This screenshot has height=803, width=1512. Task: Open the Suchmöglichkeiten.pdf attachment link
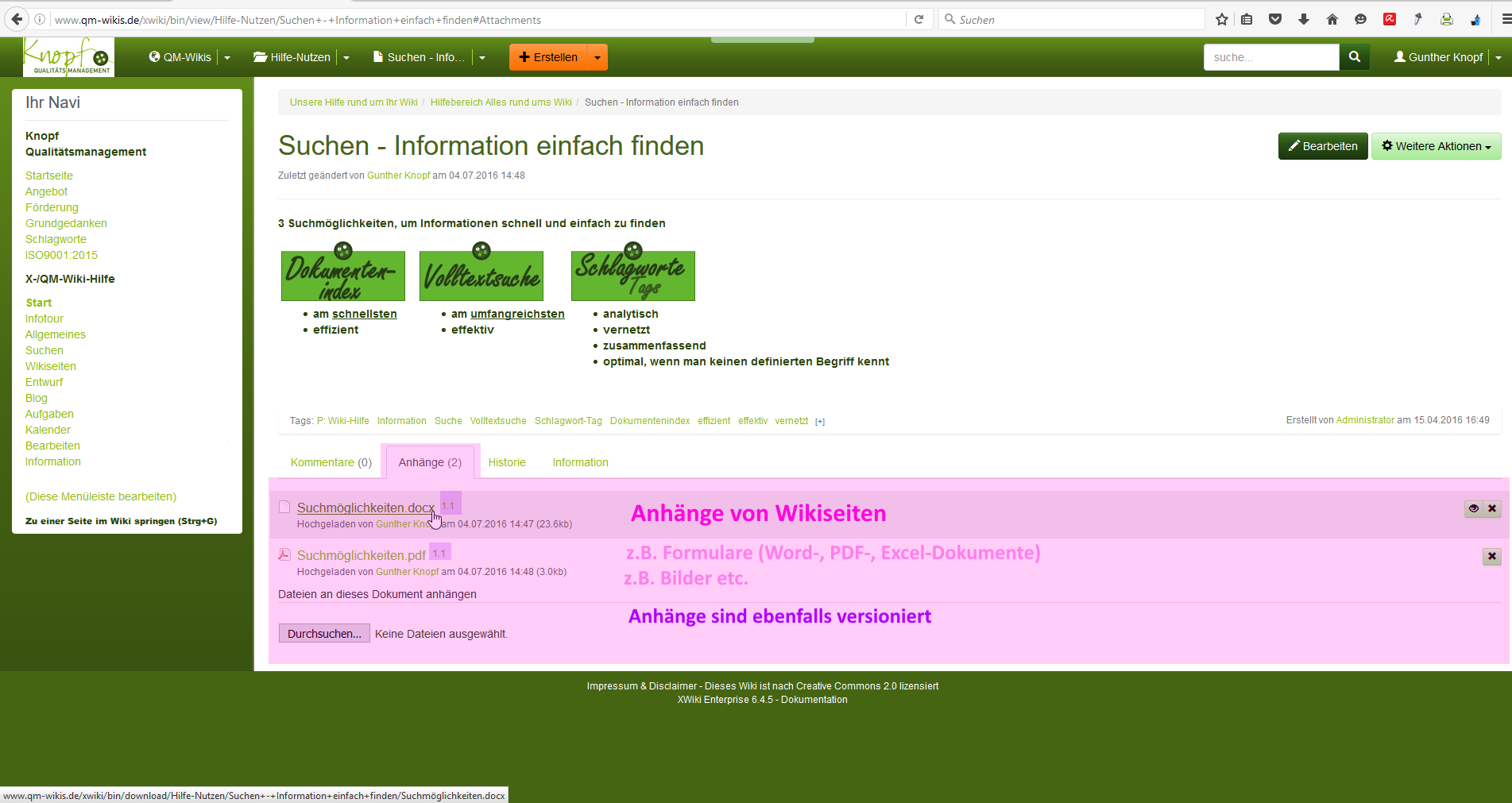[x=361, y=555]
